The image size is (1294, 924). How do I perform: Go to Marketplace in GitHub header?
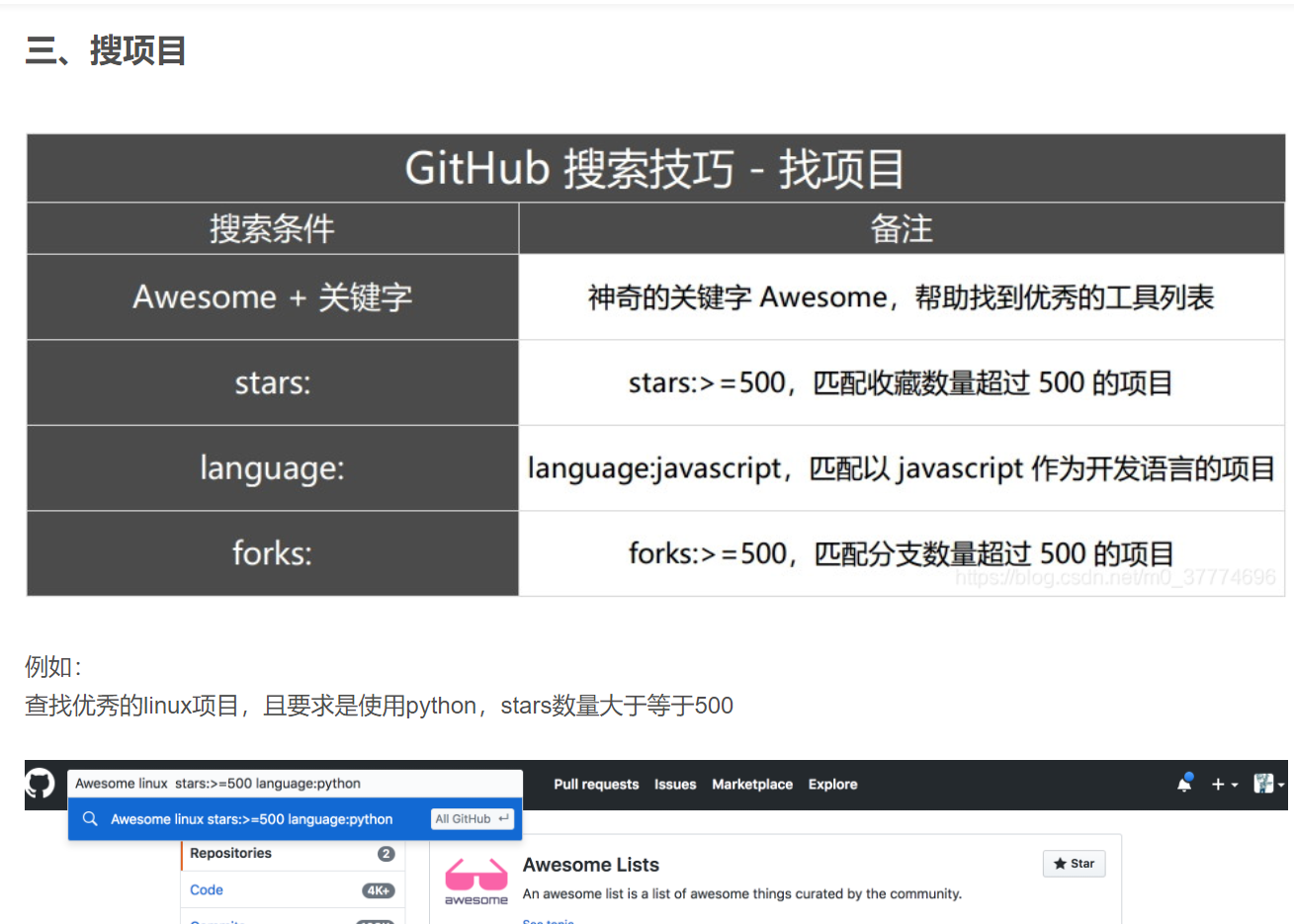click(x=752, y=785)
